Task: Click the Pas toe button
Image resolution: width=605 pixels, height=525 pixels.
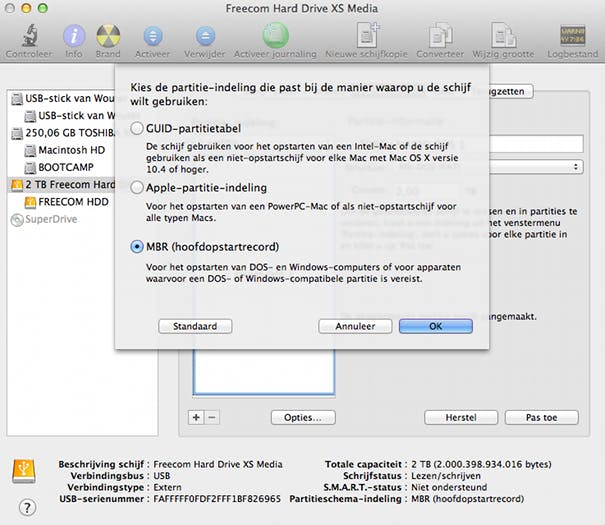Action: pyautogui.click(x=541, y=417)
